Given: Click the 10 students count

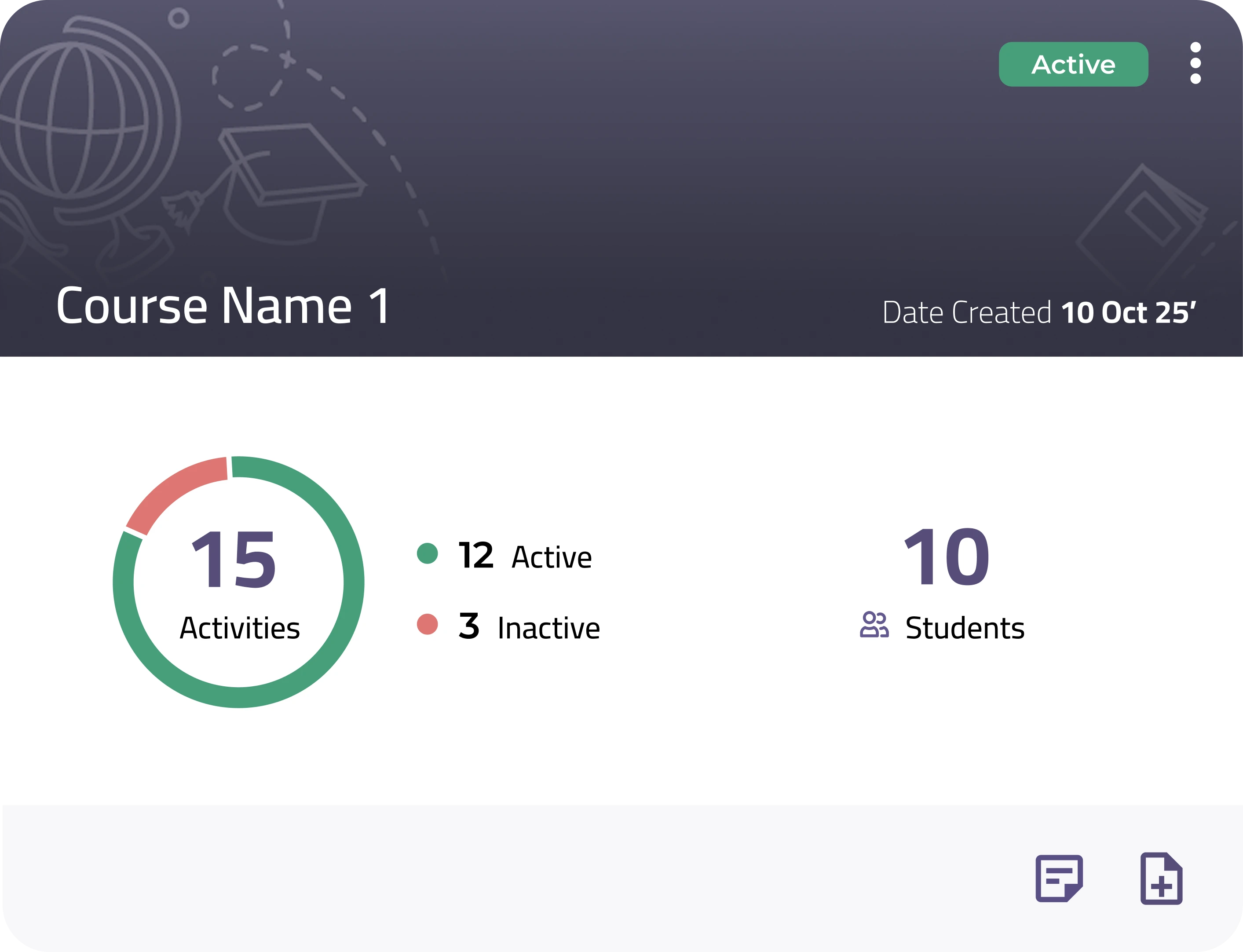Looking at the screenshot, I should click(946, 557).
